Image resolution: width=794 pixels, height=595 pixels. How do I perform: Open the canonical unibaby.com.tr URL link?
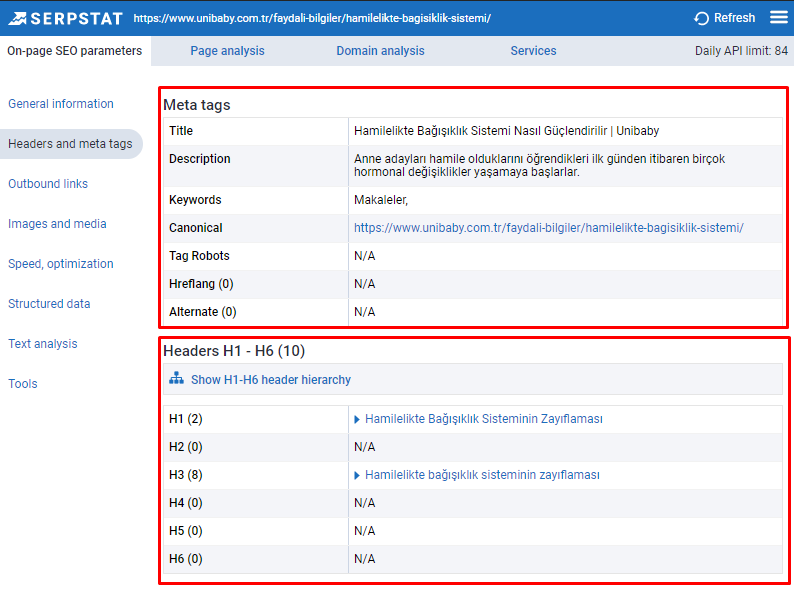pos(548,228)
